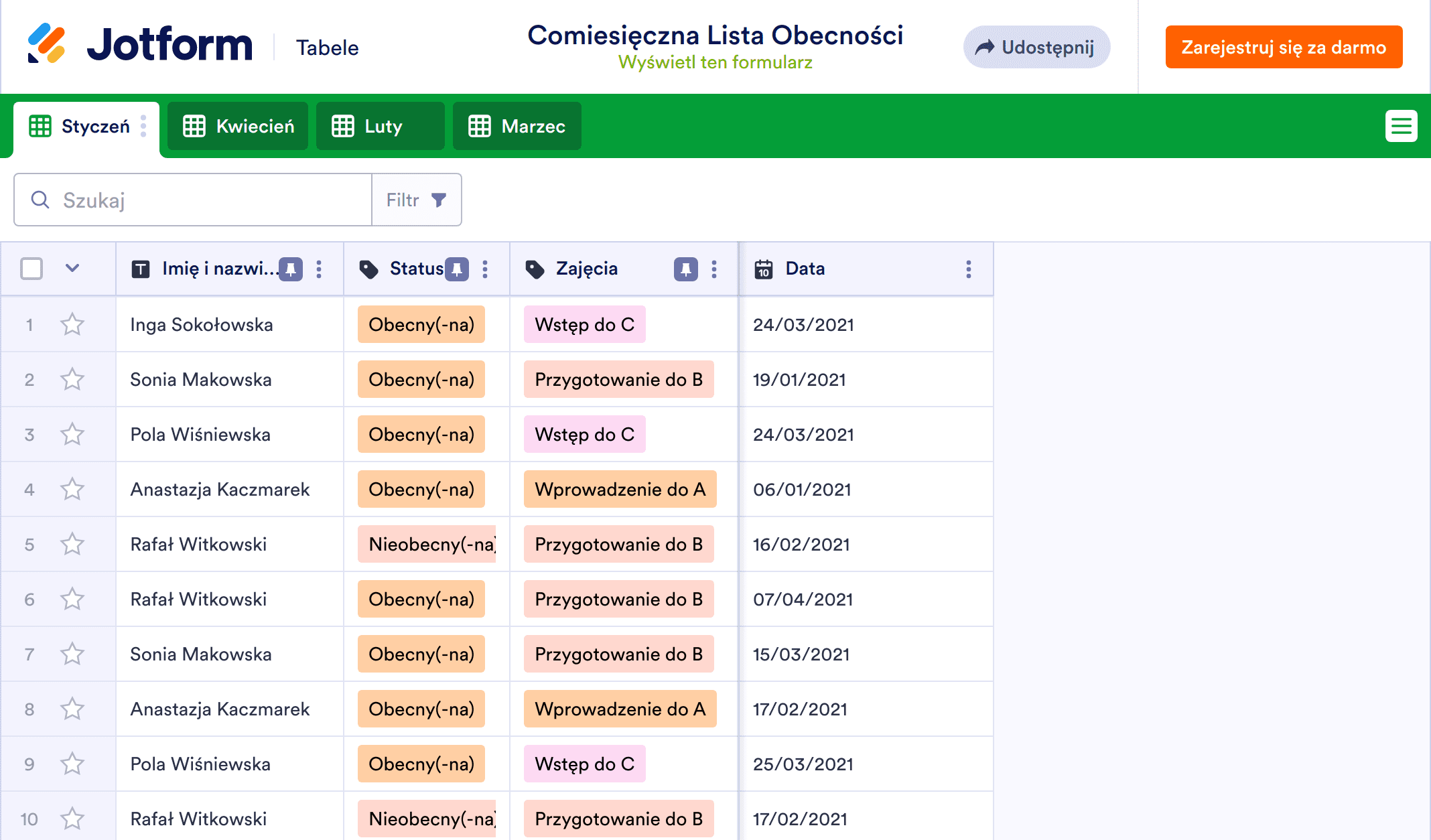Click orange Obecny(-na) tag in row 2

[421, 380]
